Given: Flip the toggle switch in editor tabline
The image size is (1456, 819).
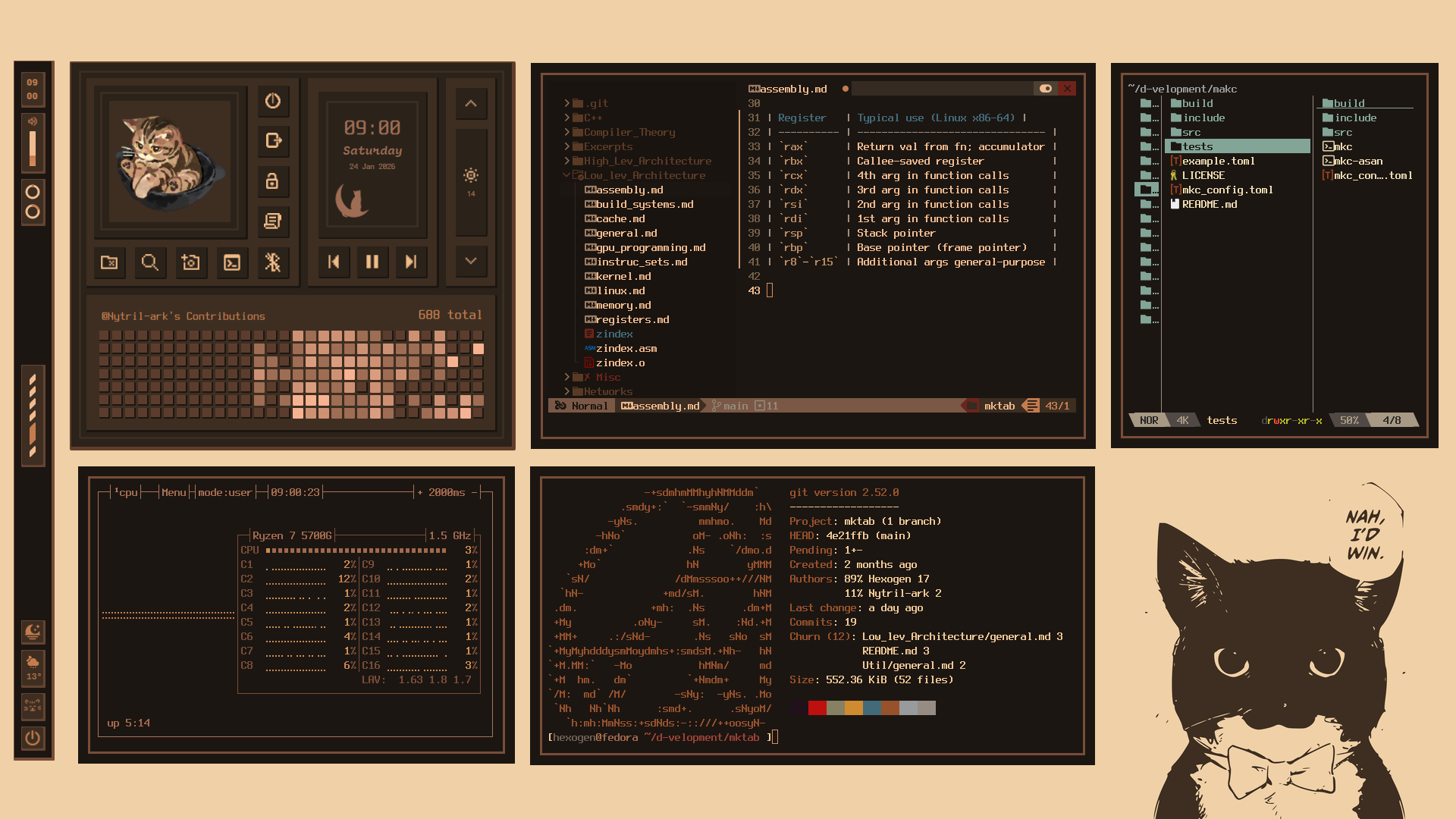Looking at the screenshot, I should (x=1046, y=89).
